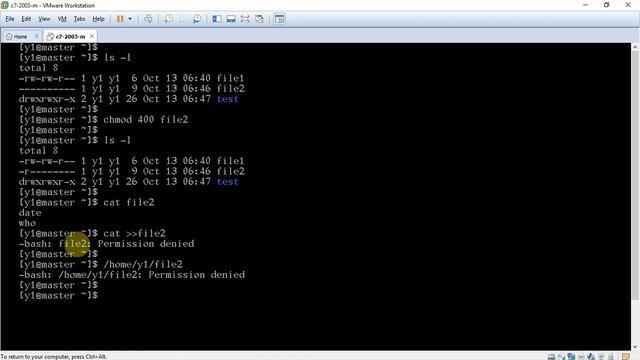Click the scrollbar up arrow

click(x=635, y=47)
